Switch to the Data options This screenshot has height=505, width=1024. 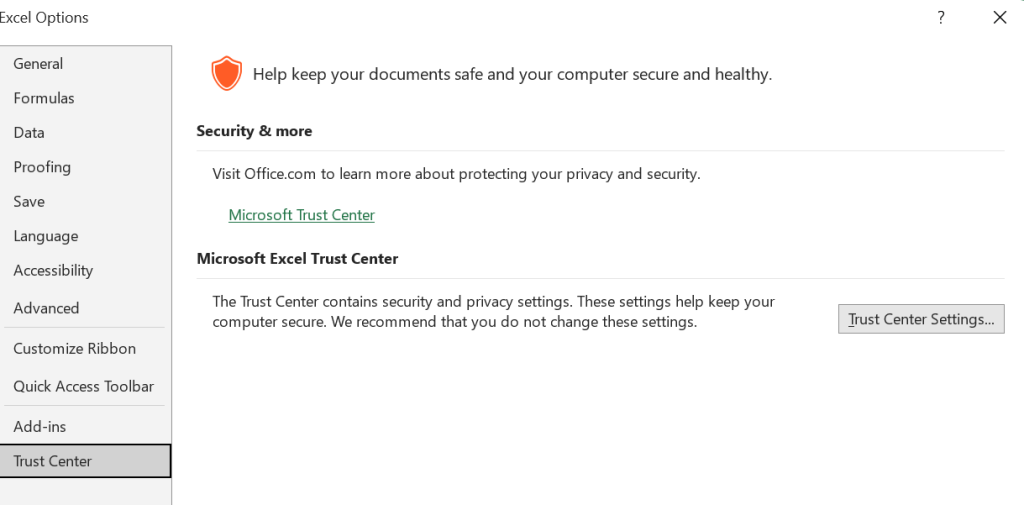tap(29, 133)
